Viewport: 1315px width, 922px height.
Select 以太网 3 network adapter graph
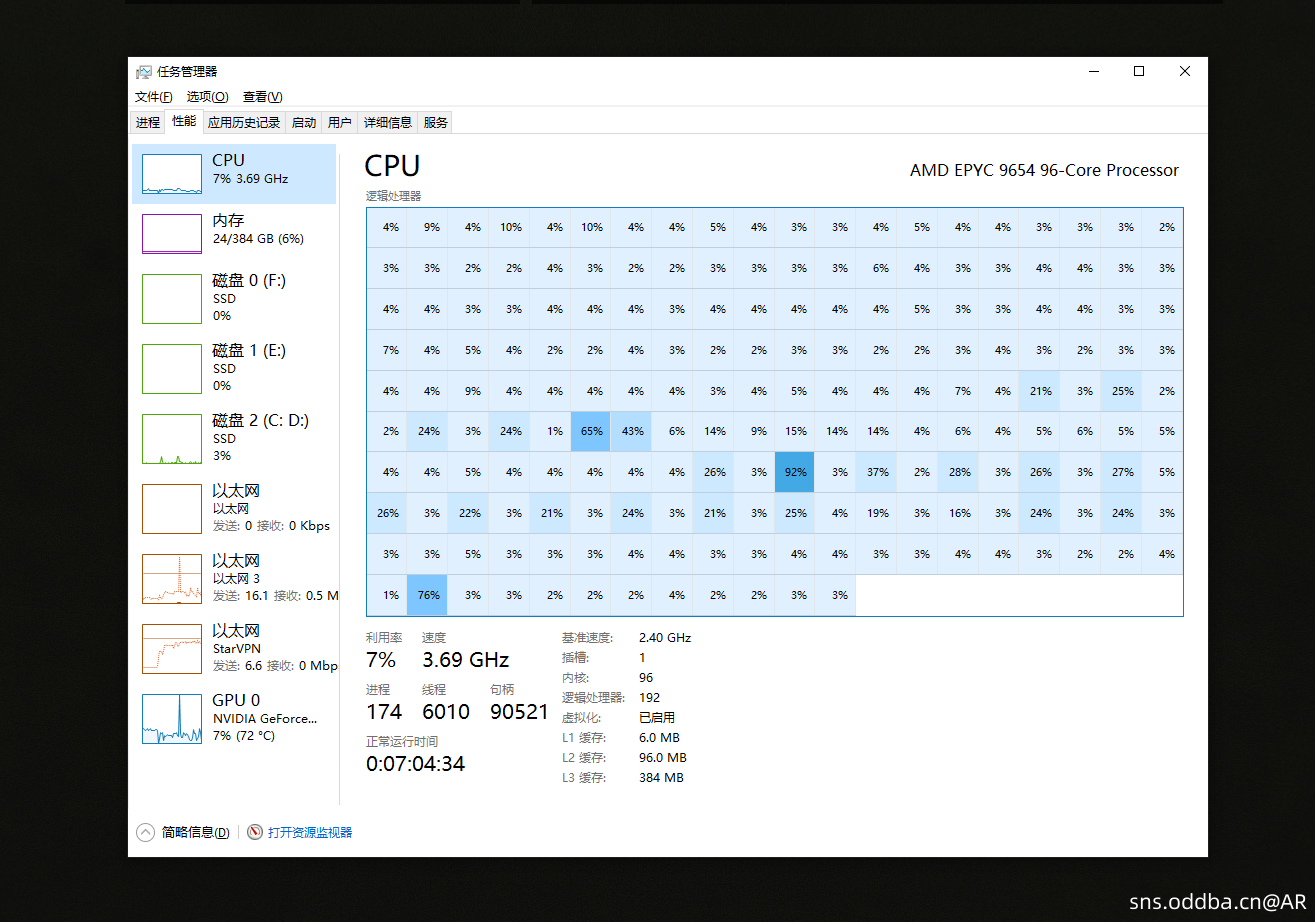tap(172, 578)
